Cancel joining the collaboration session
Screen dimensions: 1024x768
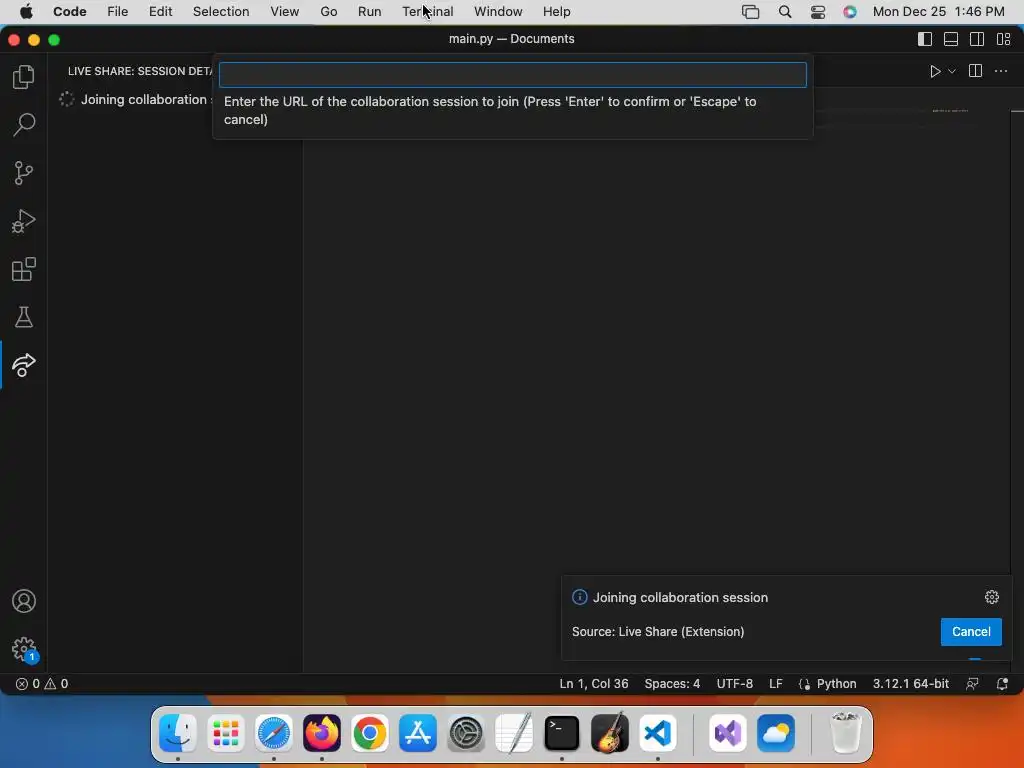pos(970,632)
